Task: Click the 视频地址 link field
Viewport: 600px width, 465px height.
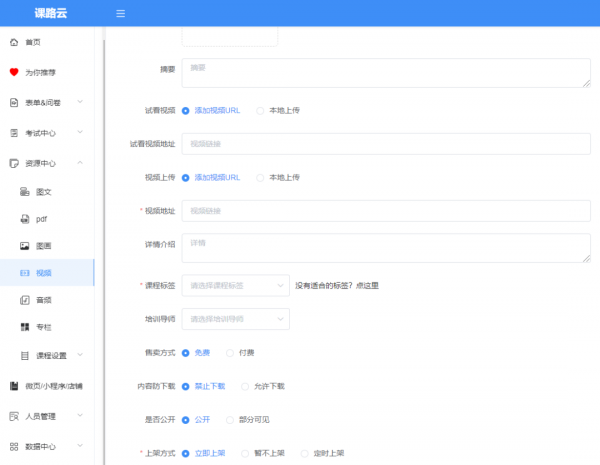Action: (386, 211)
